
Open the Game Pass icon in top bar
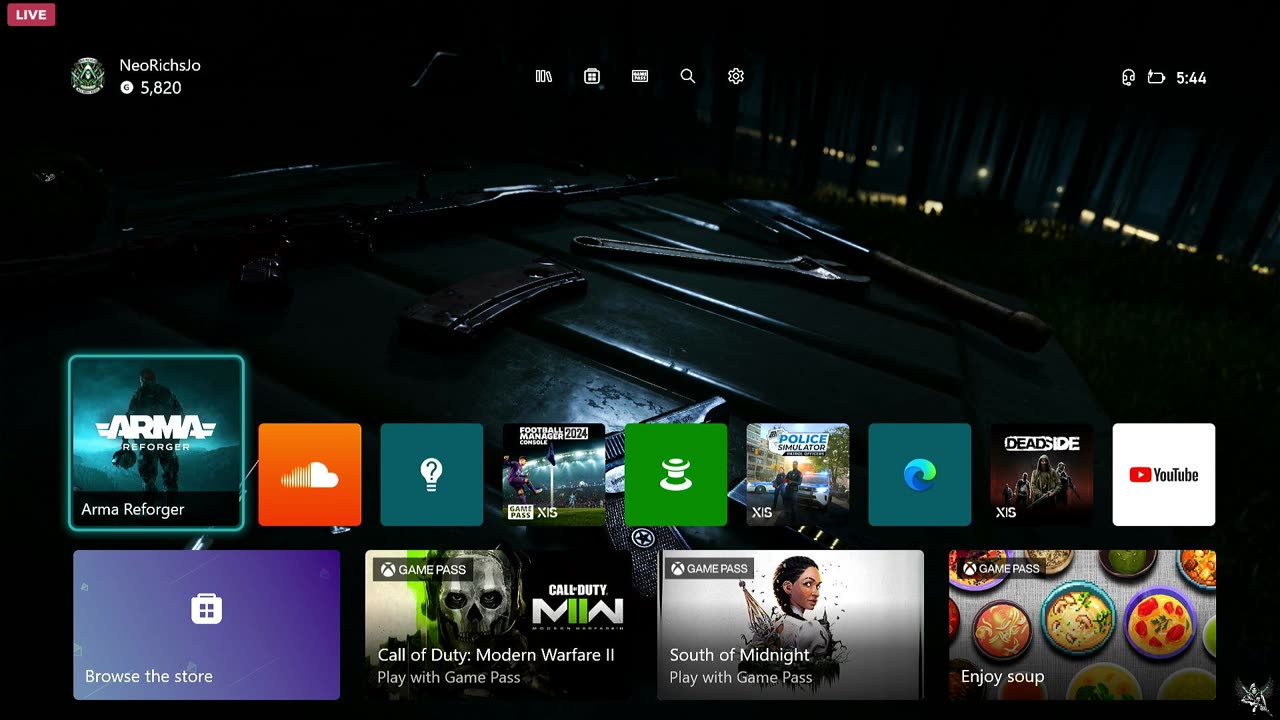(x=640, y=76)
